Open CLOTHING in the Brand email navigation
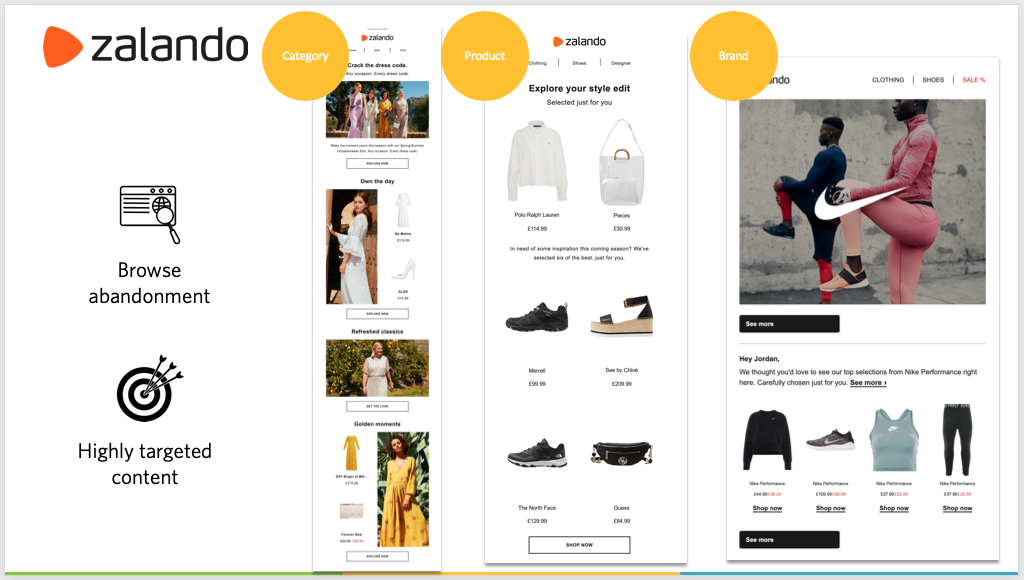The height and width of the screenshot is (580, 1024). tap(888, 80)
